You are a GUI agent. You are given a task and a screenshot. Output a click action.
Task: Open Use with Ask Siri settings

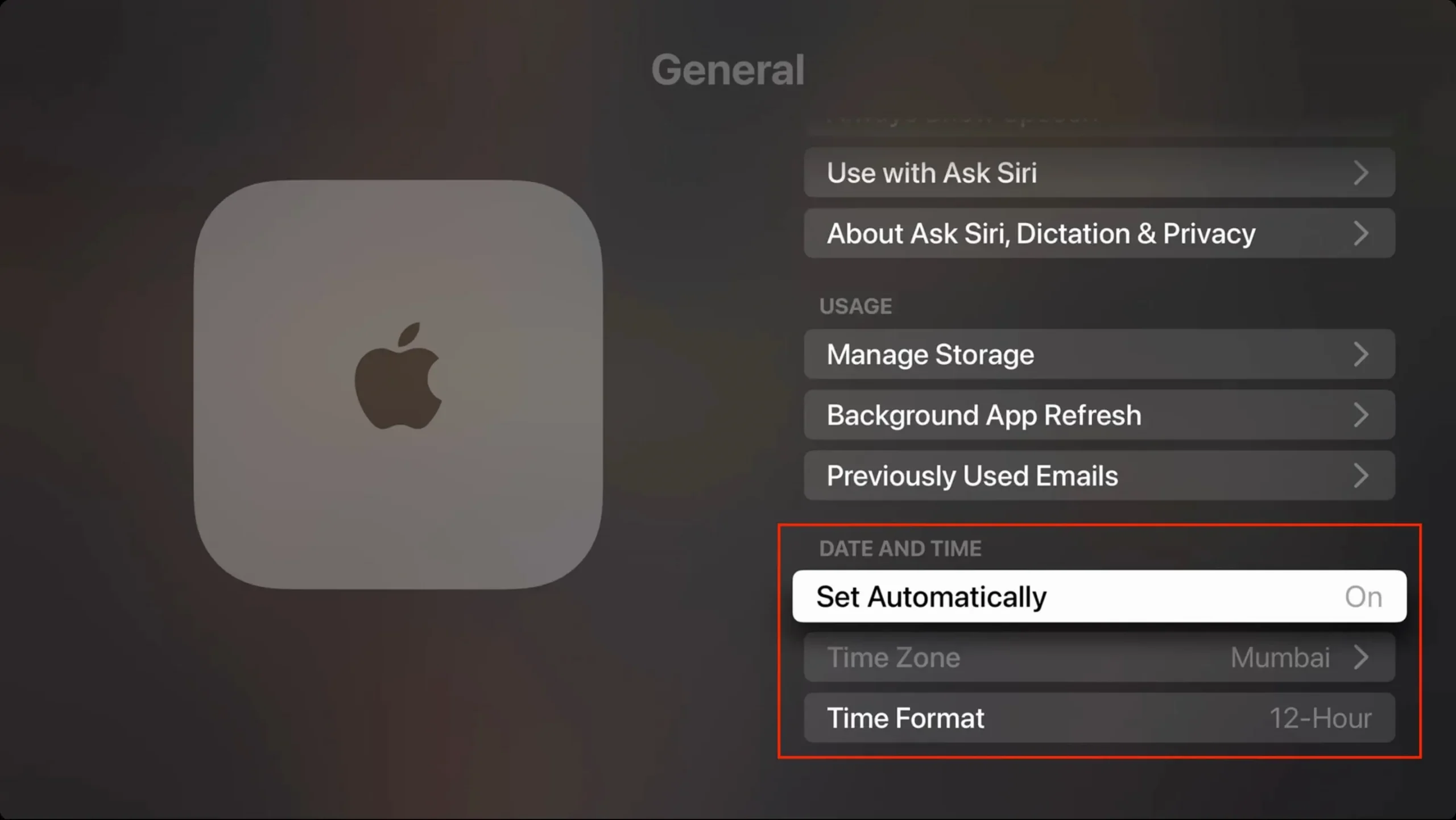coord(1098,172)
